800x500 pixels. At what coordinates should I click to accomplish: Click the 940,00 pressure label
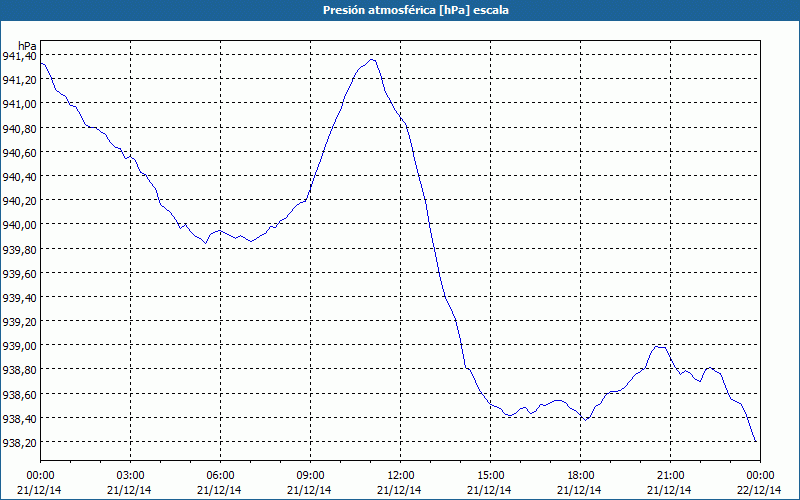pos(19,225)
